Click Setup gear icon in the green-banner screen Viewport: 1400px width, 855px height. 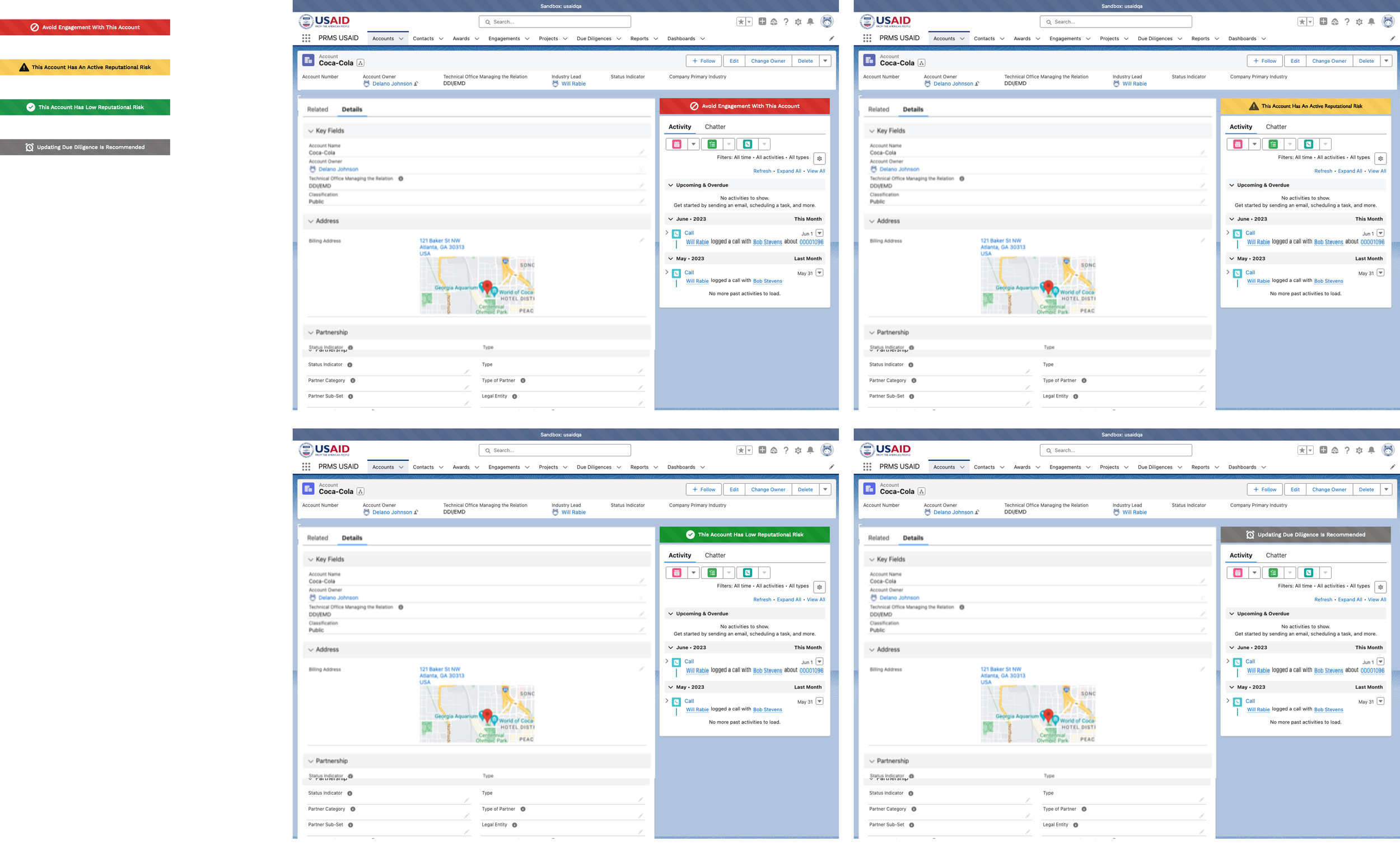[798, 451]
